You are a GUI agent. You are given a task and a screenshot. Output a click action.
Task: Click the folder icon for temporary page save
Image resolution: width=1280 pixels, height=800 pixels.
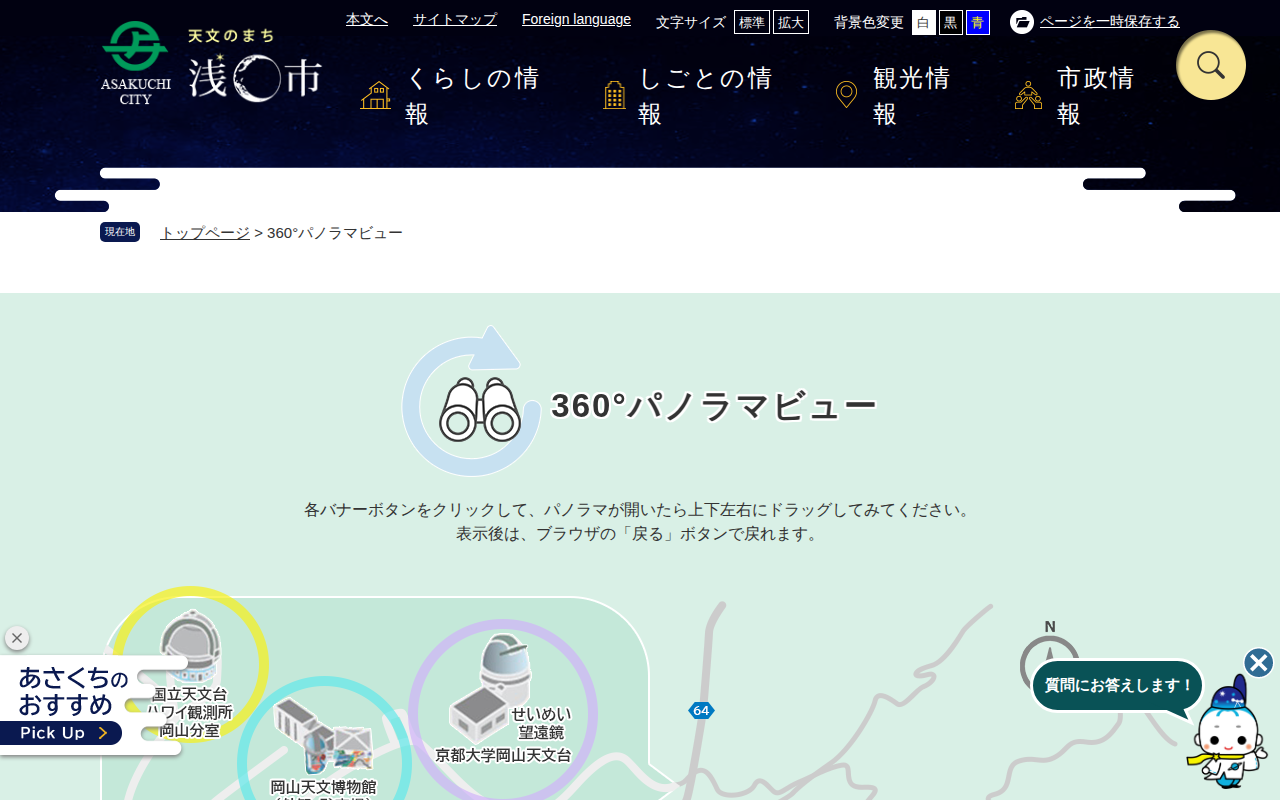click(x=1022, y=22)
